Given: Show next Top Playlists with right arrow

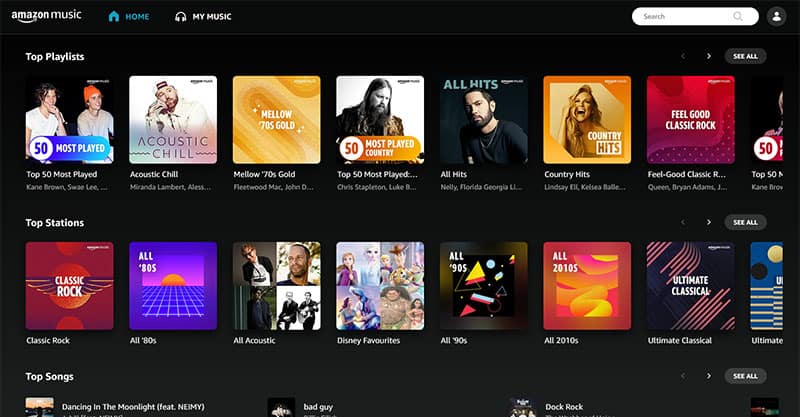Looking at the screenshot, I should pos(709,56).
